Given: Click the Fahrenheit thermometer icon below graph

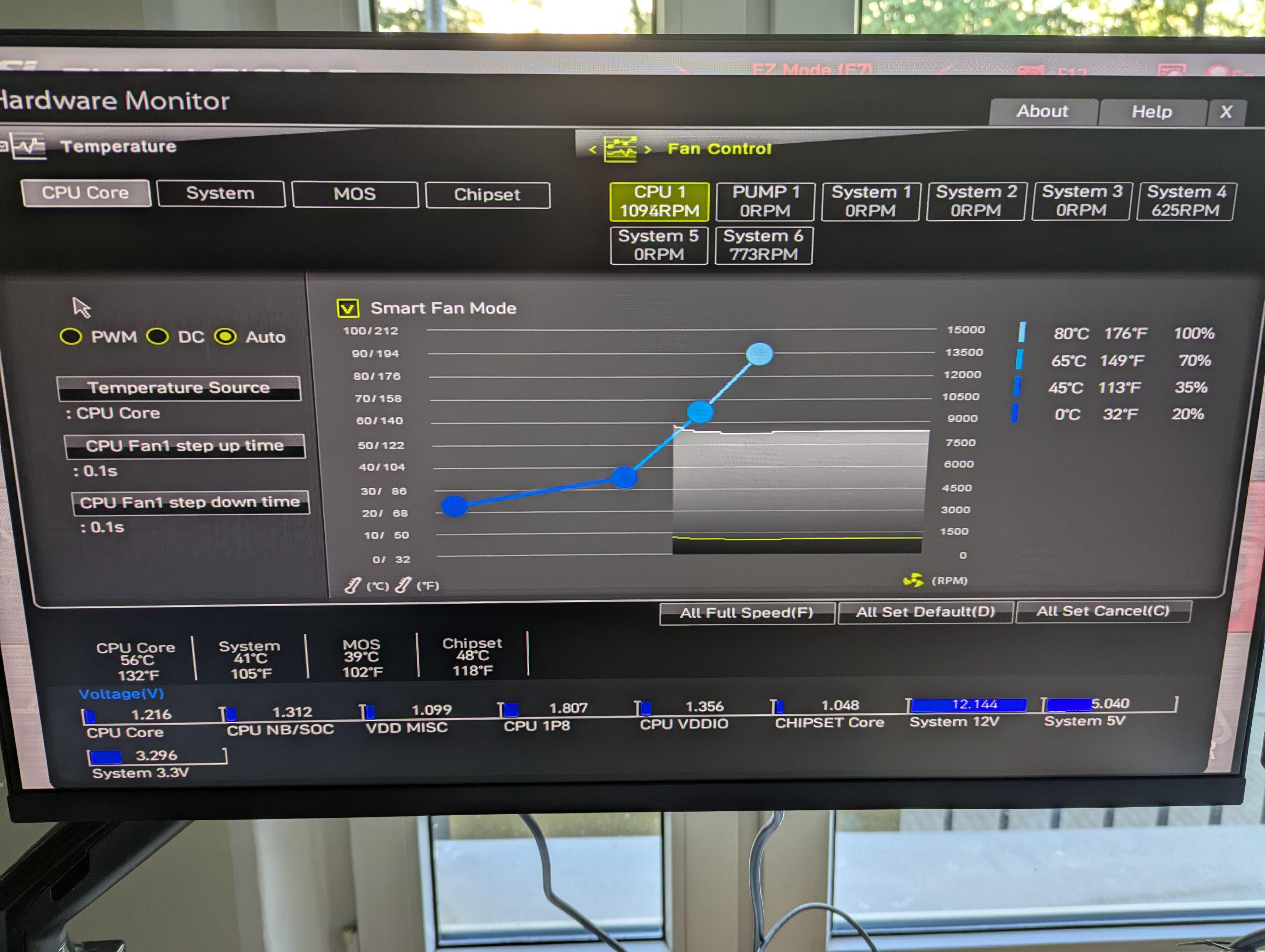Looking at the screenshot, I should [403, 585].
